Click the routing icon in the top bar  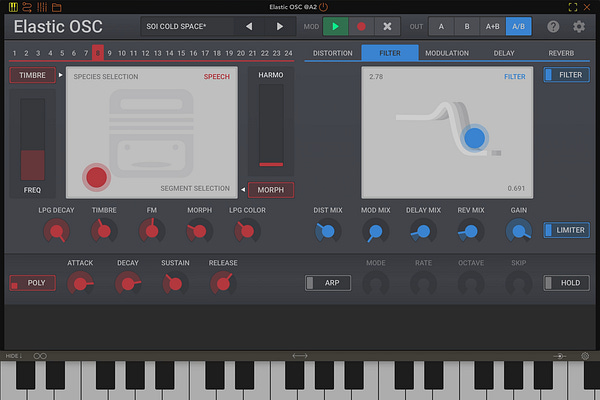tap(27, 7)
